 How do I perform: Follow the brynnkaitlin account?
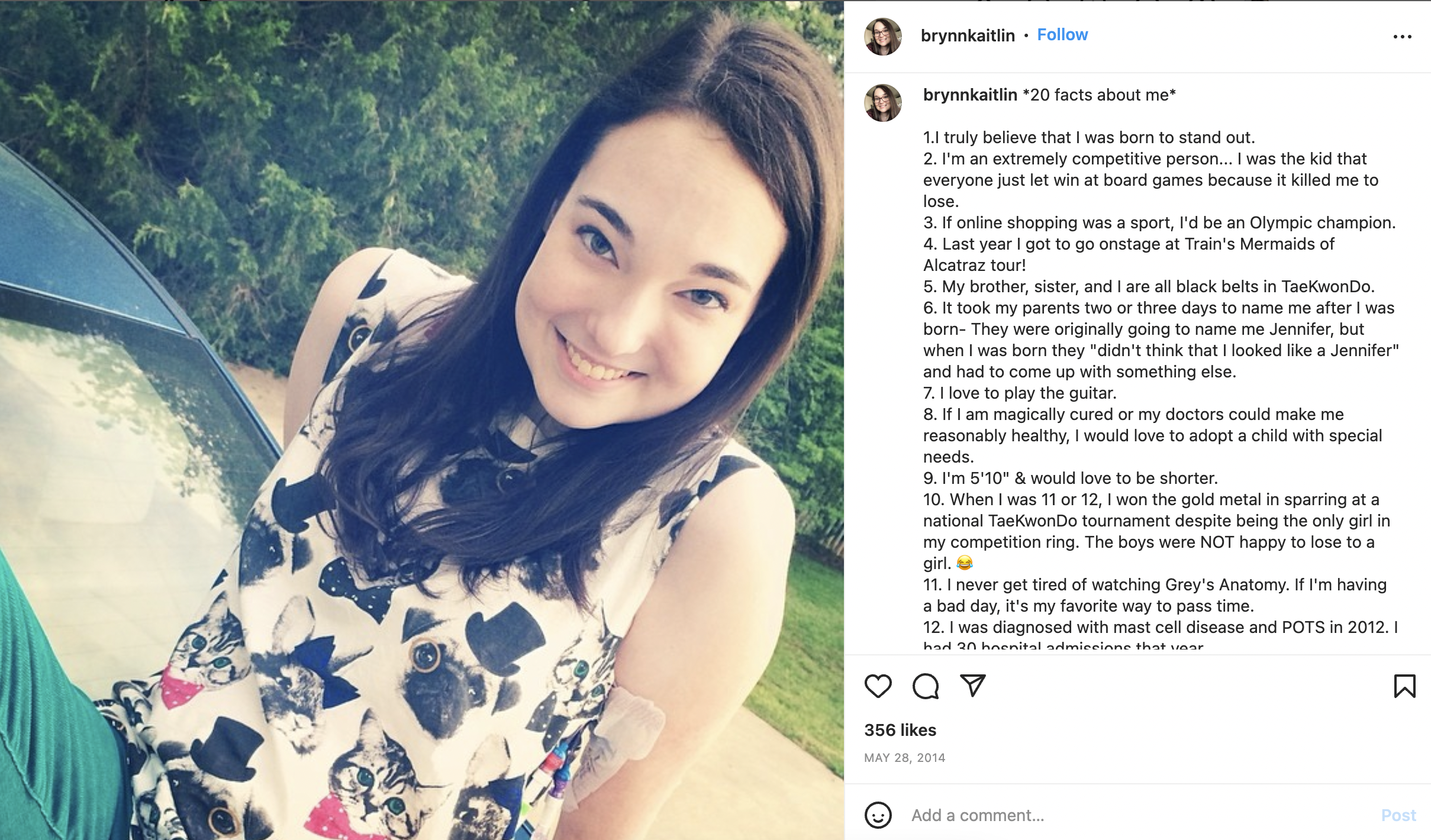click(x=1062, y=35)
